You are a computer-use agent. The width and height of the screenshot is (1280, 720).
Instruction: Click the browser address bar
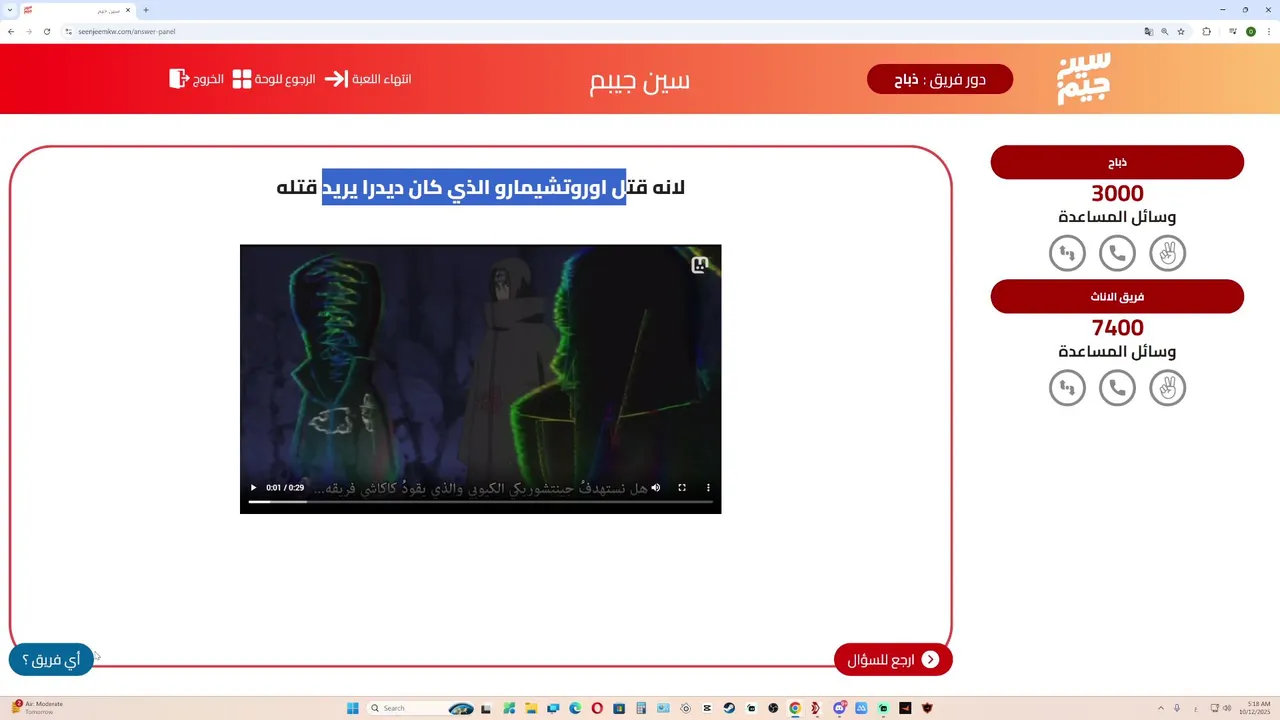click(x=600, y=31)
